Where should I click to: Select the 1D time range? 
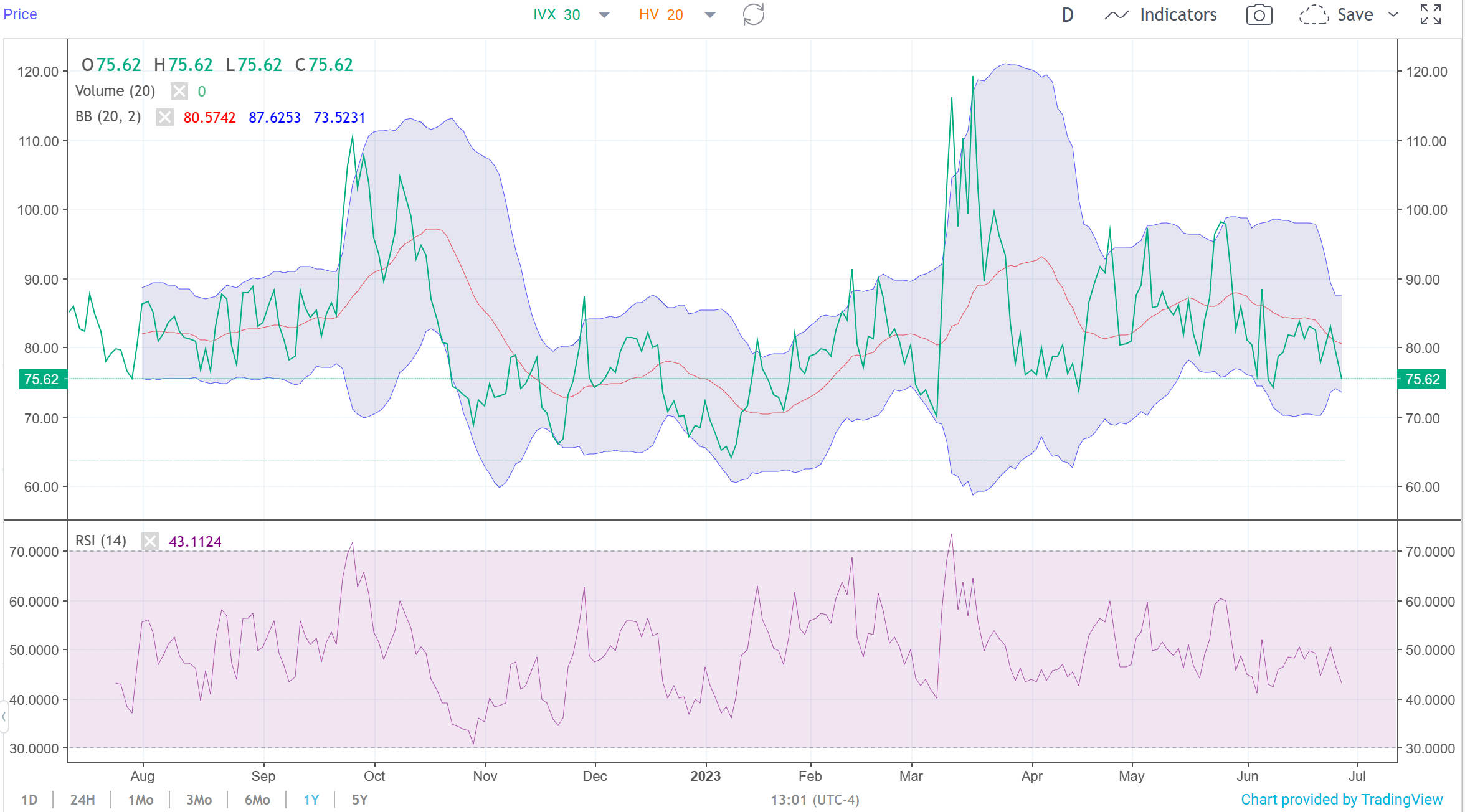pos(29,800)
